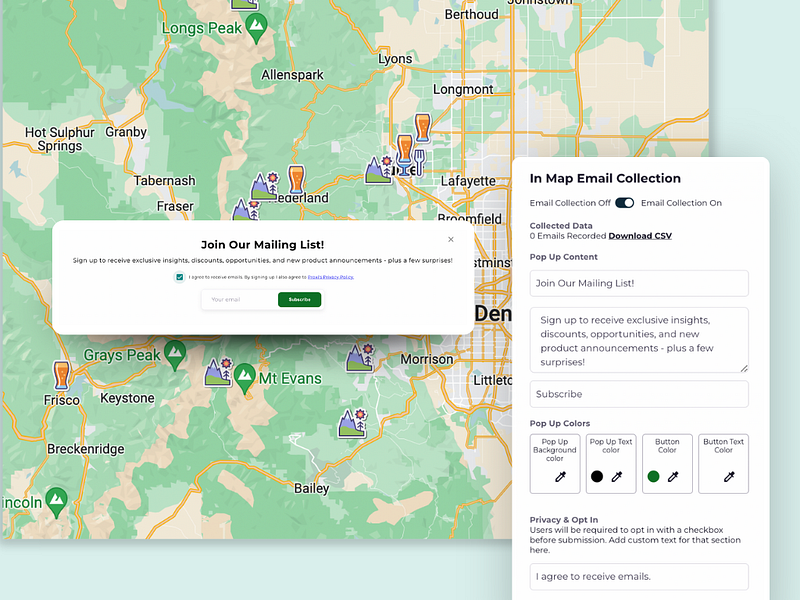Screen dimensions: 800x600
Task: Click the Subscribe button in the popup
Action: (x=299, y=299)
